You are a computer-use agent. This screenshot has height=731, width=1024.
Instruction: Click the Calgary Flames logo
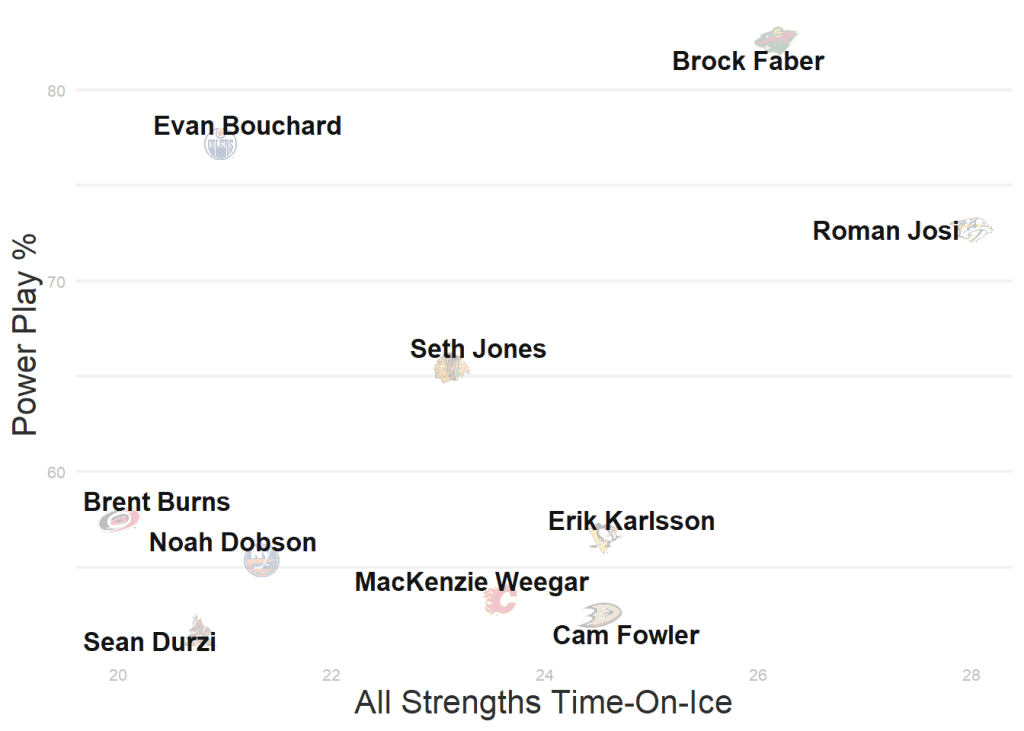[x=499, y=601]
